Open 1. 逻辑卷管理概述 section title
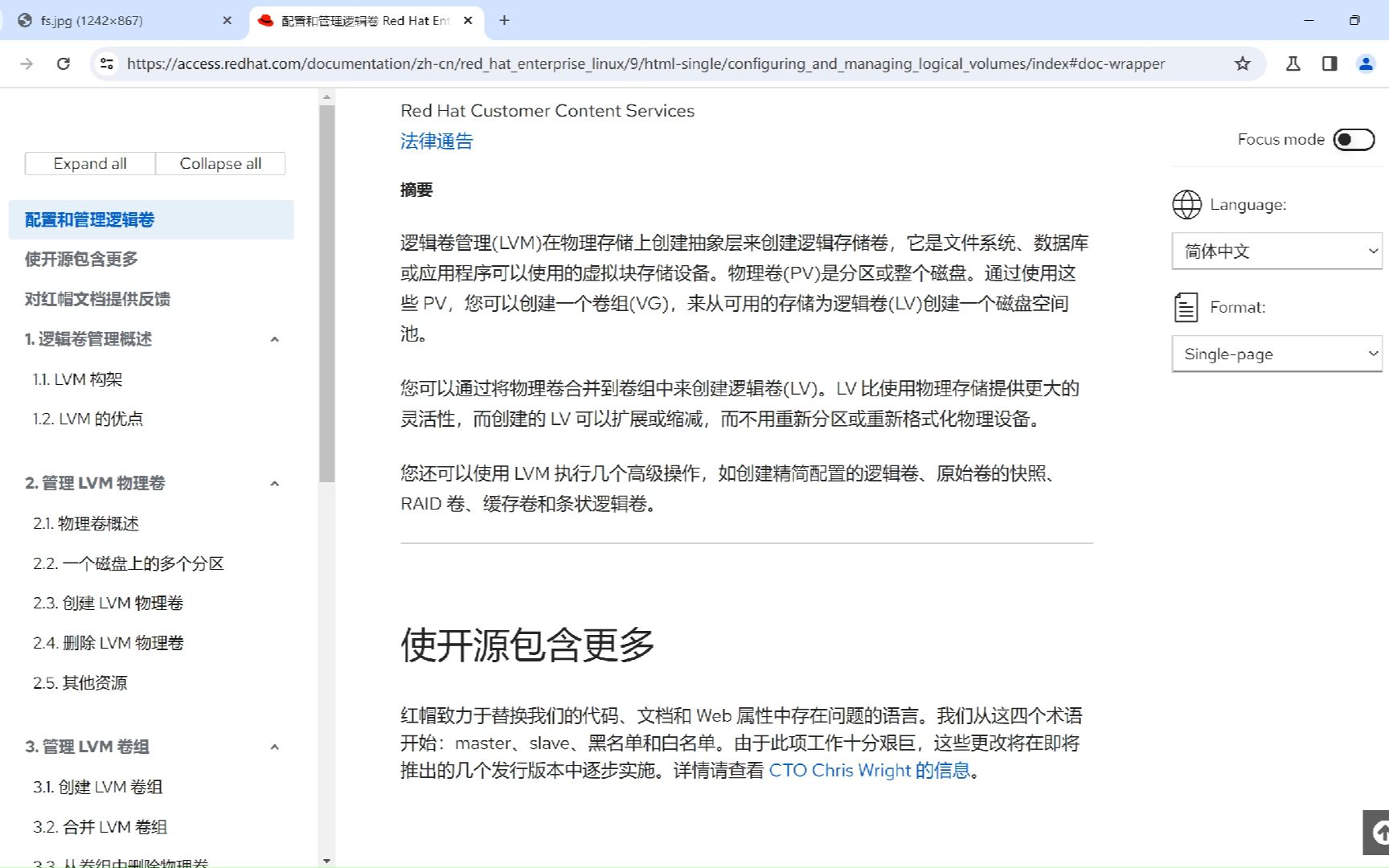The height and width of the screenshot is (868, 1389). tap(88, 339)
